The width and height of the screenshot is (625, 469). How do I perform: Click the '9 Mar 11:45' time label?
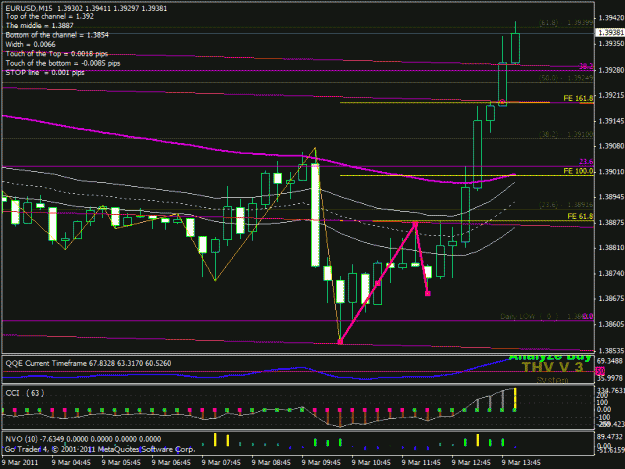tap(421, 463)
